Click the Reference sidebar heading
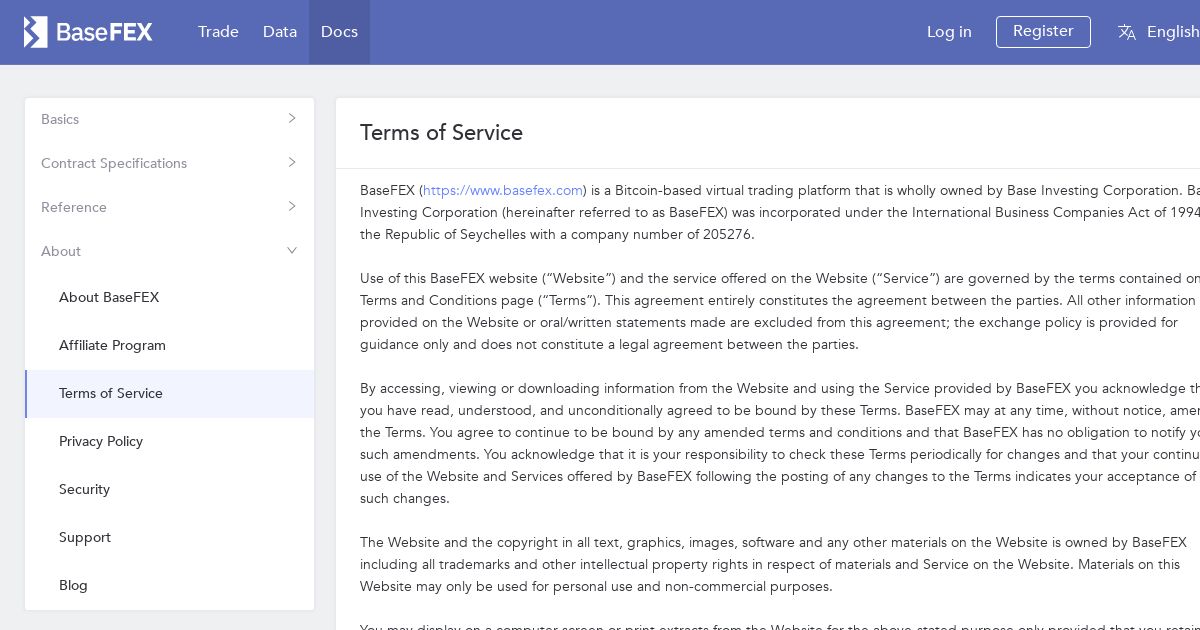The image size is (1200, 630). (74, 207)
